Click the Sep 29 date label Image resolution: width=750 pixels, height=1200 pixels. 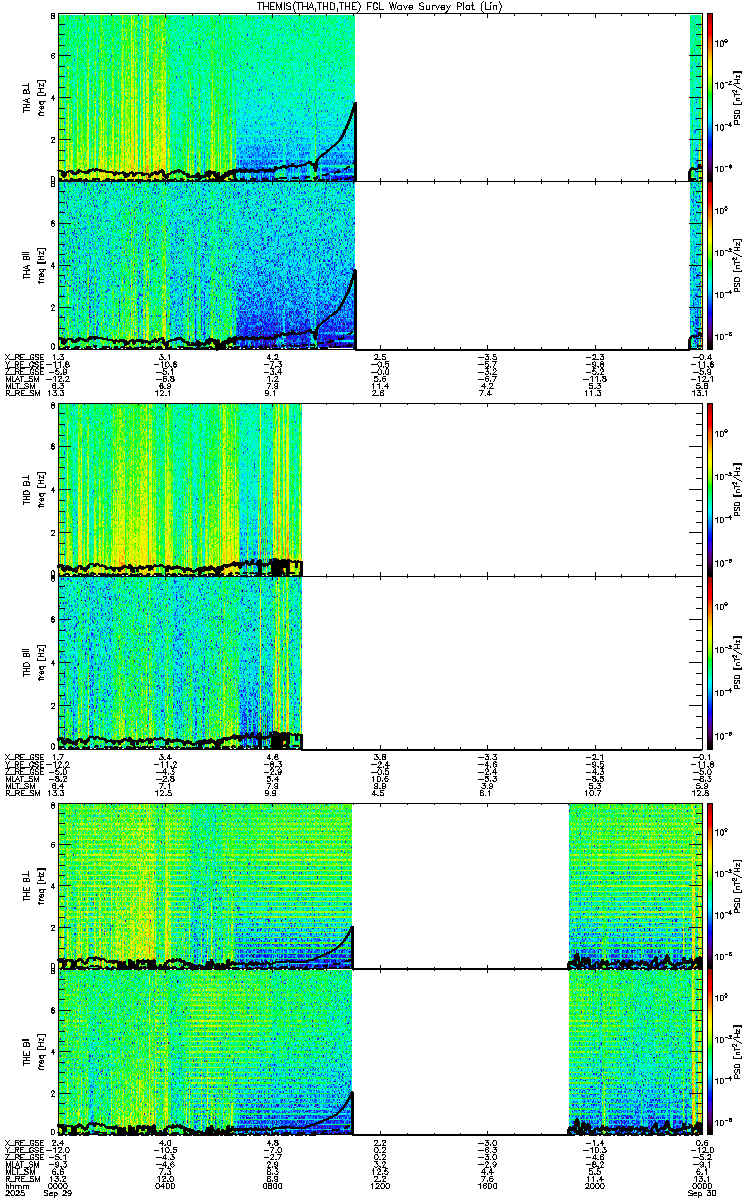tap(60, 1193)
